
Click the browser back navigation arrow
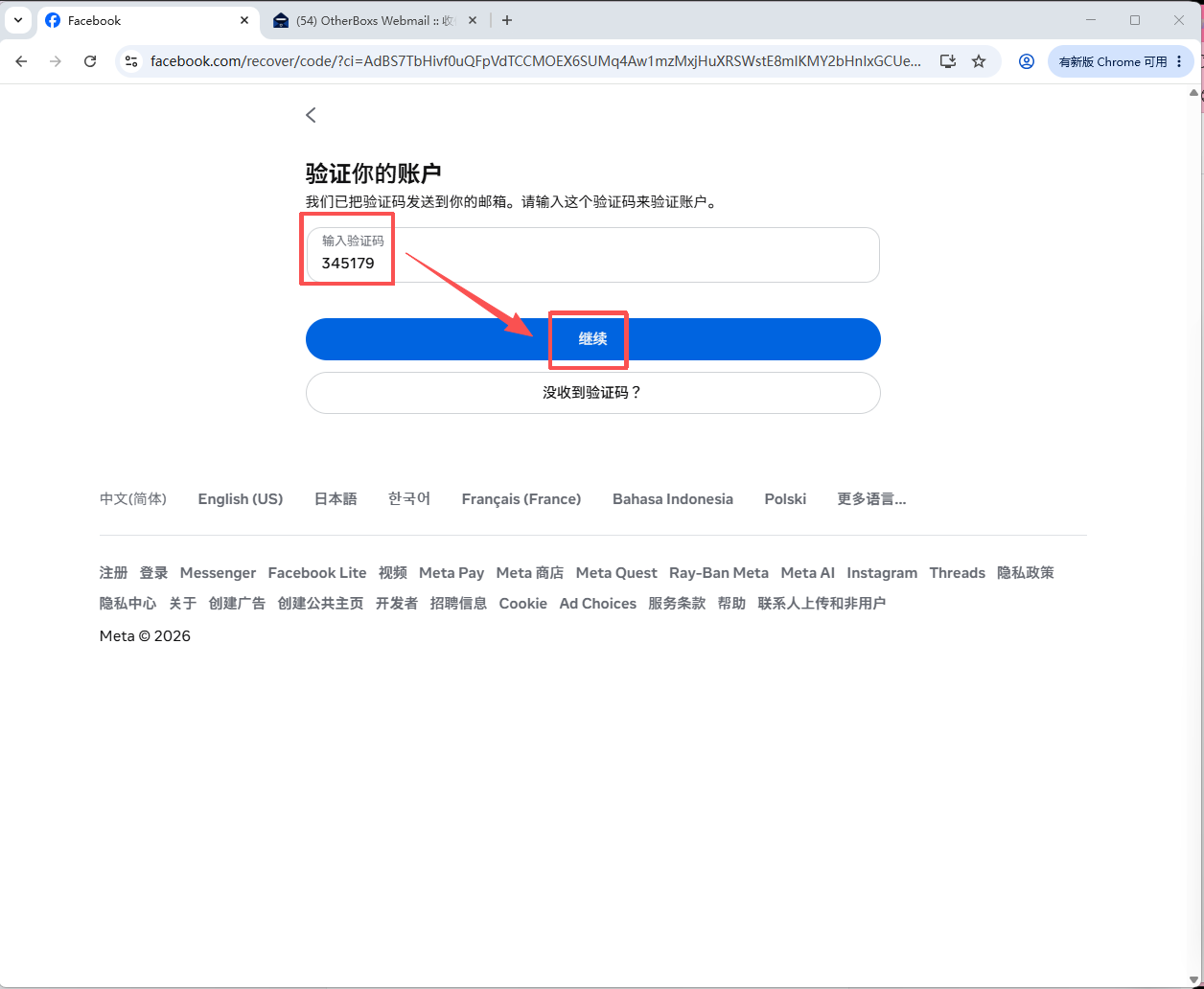[x=21, y=61]
